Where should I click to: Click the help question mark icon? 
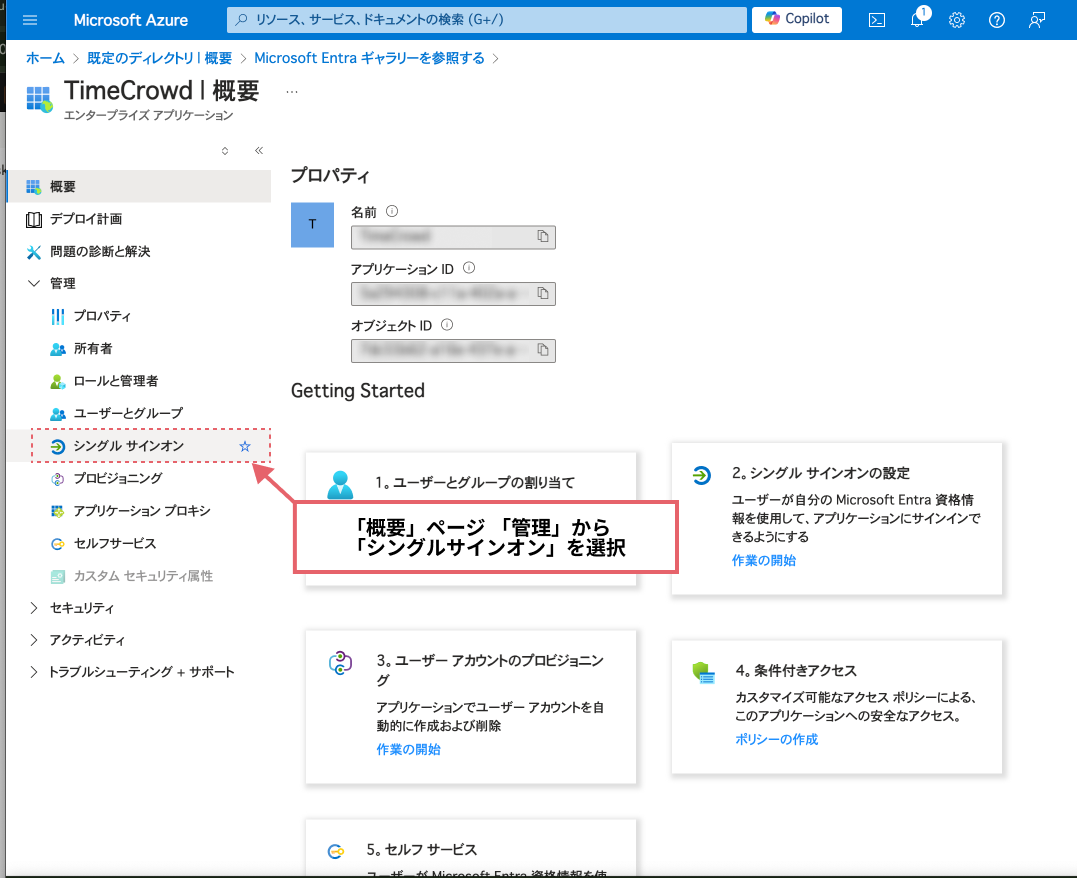coord(996,20)
